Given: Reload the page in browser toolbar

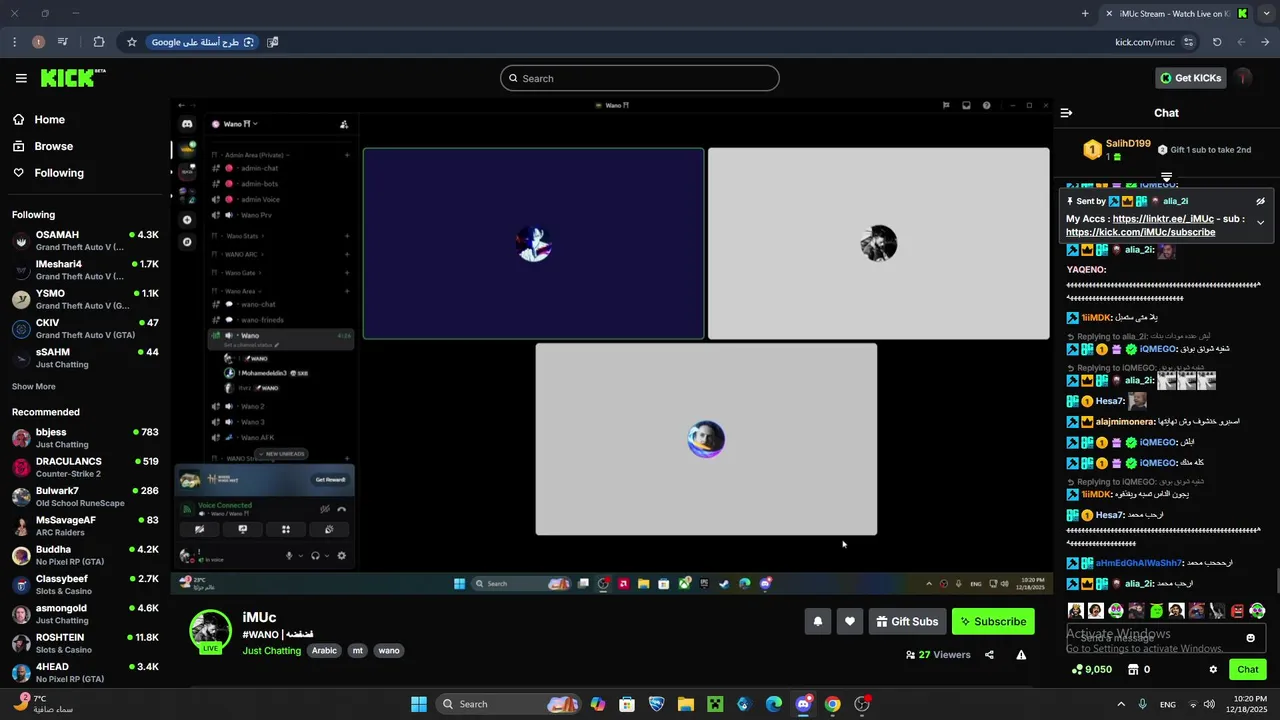Looking at the screenshot, I should coord(1217,42).
